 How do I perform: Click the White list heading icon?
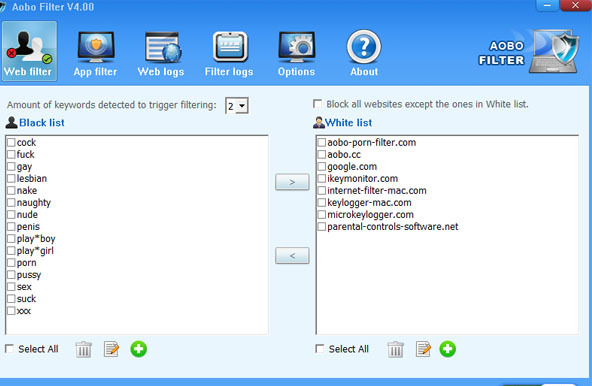(x=319, y=122)
